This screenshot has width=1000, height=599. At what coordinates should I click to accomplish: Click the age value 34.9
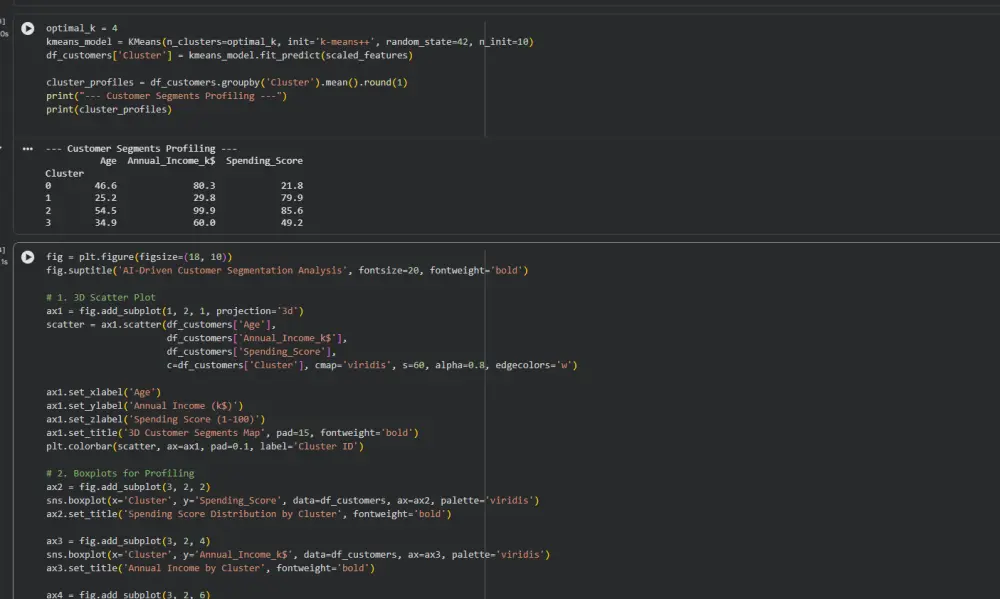105,223
